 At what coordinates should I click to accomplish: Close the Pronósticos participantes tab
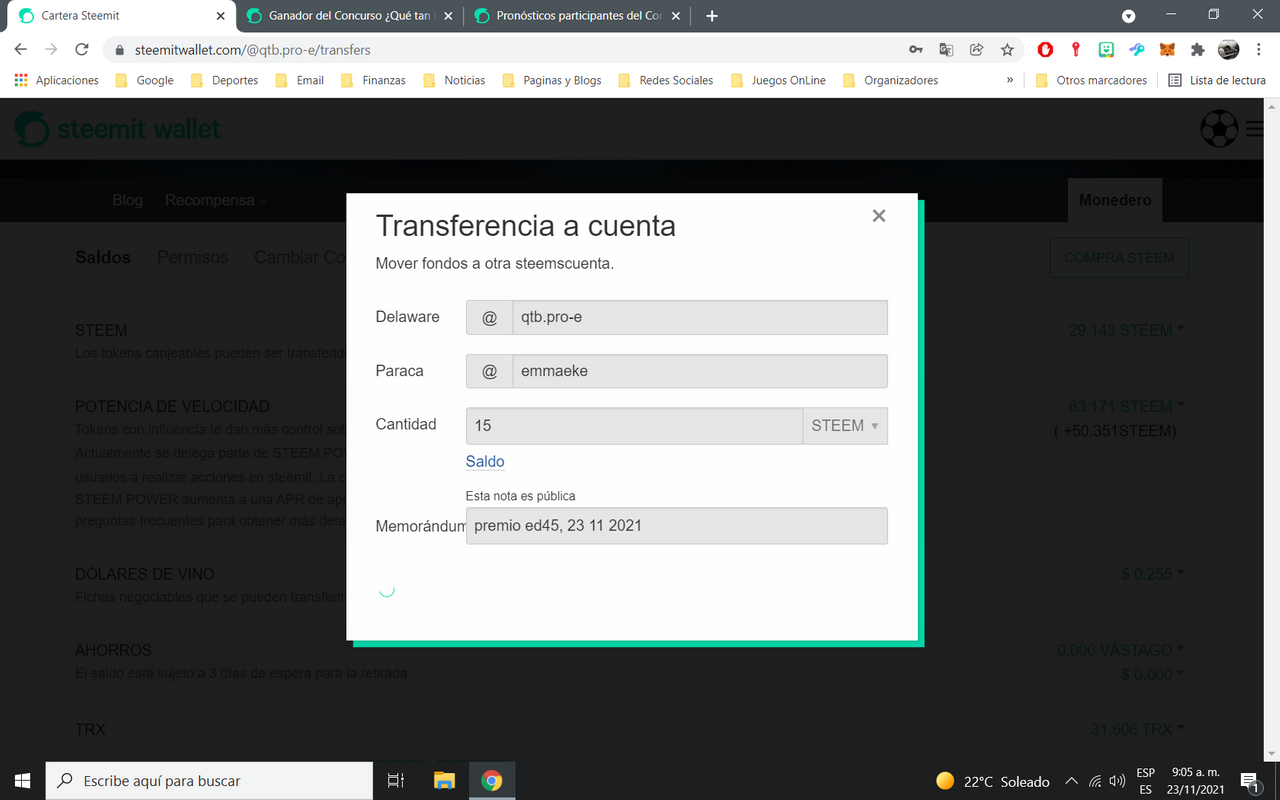point(677,16)
